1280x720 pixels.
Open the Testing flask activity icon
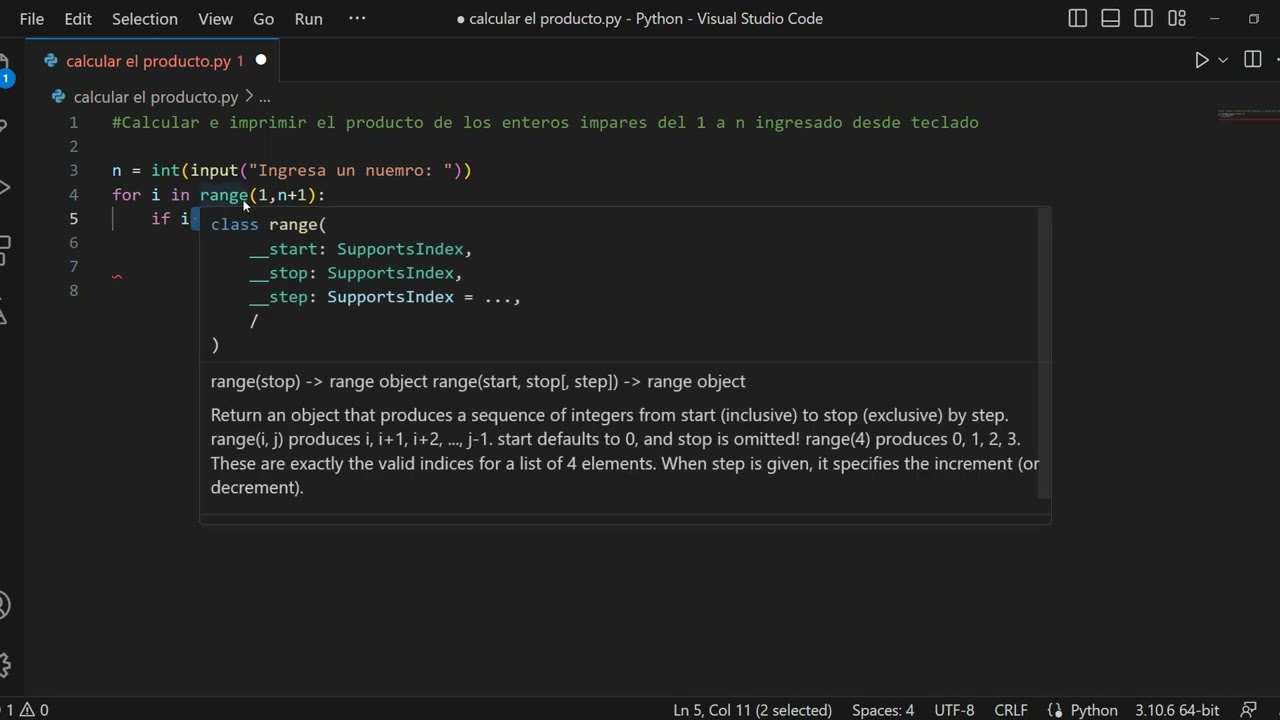click(x=5, y=312)
